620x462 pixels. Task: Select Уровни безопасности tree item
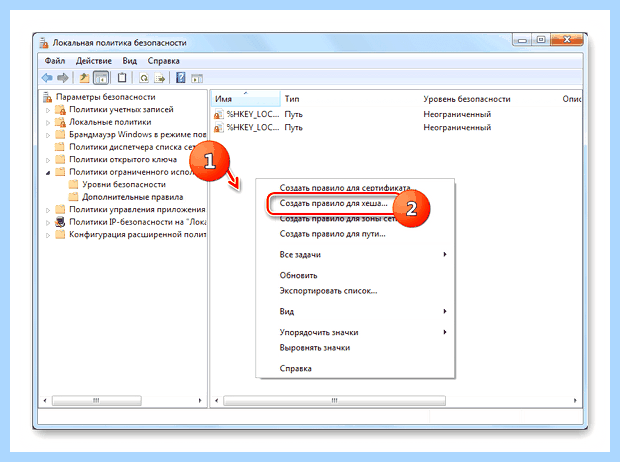pyautogui.click(x=124, y=184)
